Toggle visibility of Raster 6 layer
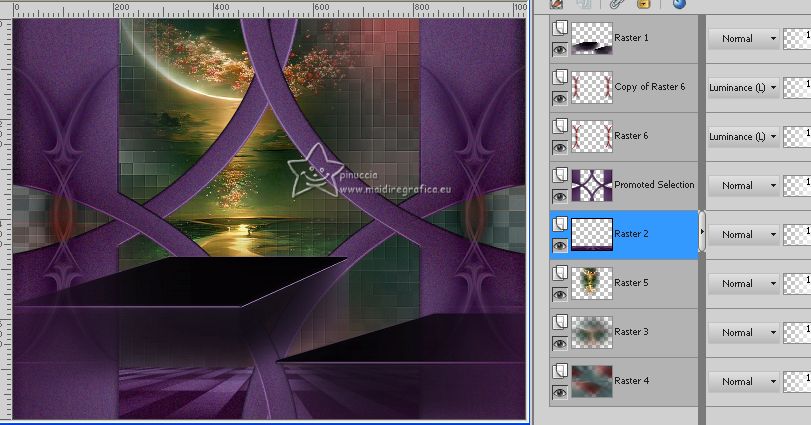Viewport: 811px width, 425px height. [560, 148]
